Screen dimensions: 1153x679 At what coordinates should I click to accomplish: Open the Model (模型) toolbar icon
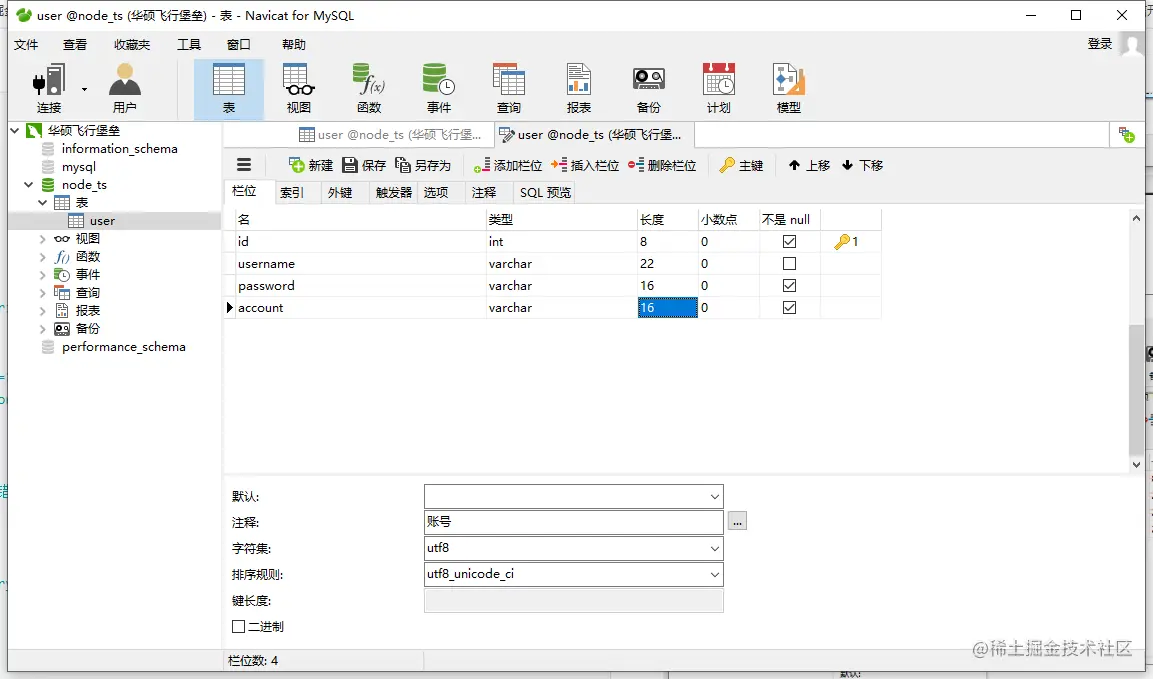click(x=788, y=88)
